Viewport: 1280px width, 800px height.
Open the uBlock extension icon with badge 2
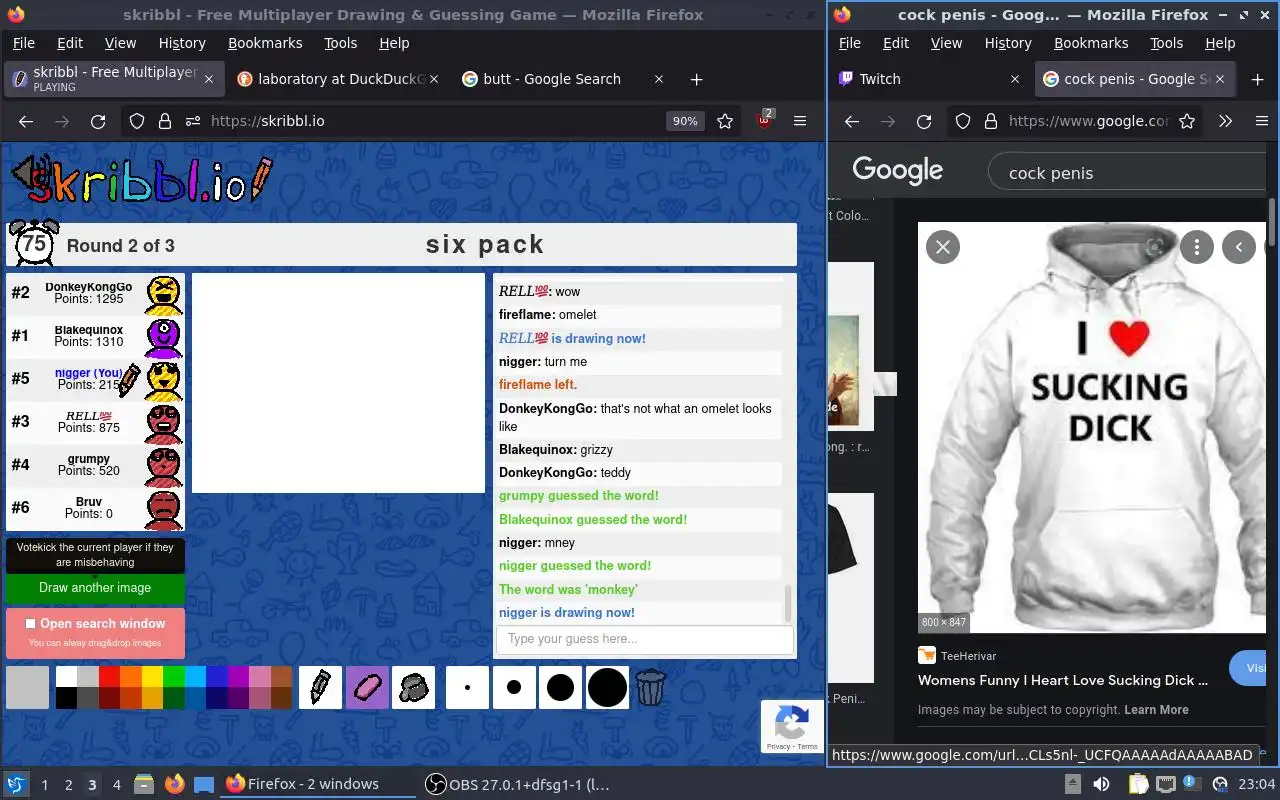pos(765,120)
